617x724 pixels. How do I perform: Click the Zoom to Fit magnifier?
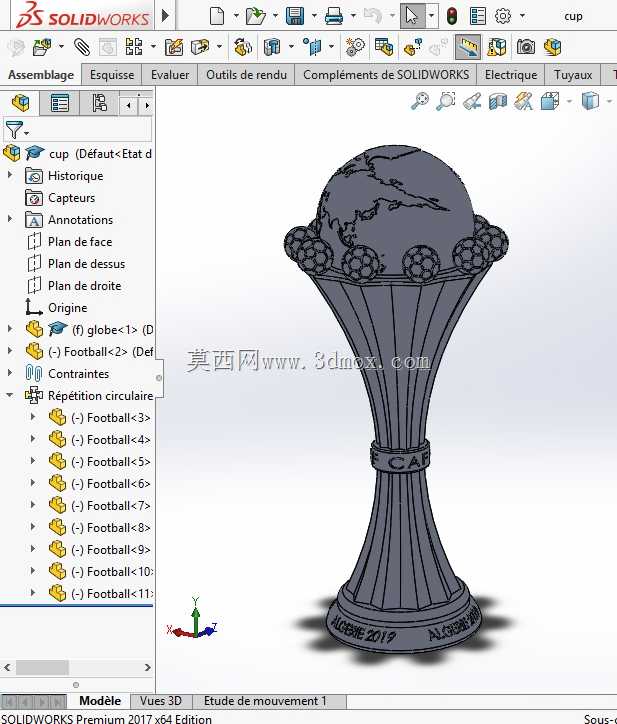tap(420, 101)
